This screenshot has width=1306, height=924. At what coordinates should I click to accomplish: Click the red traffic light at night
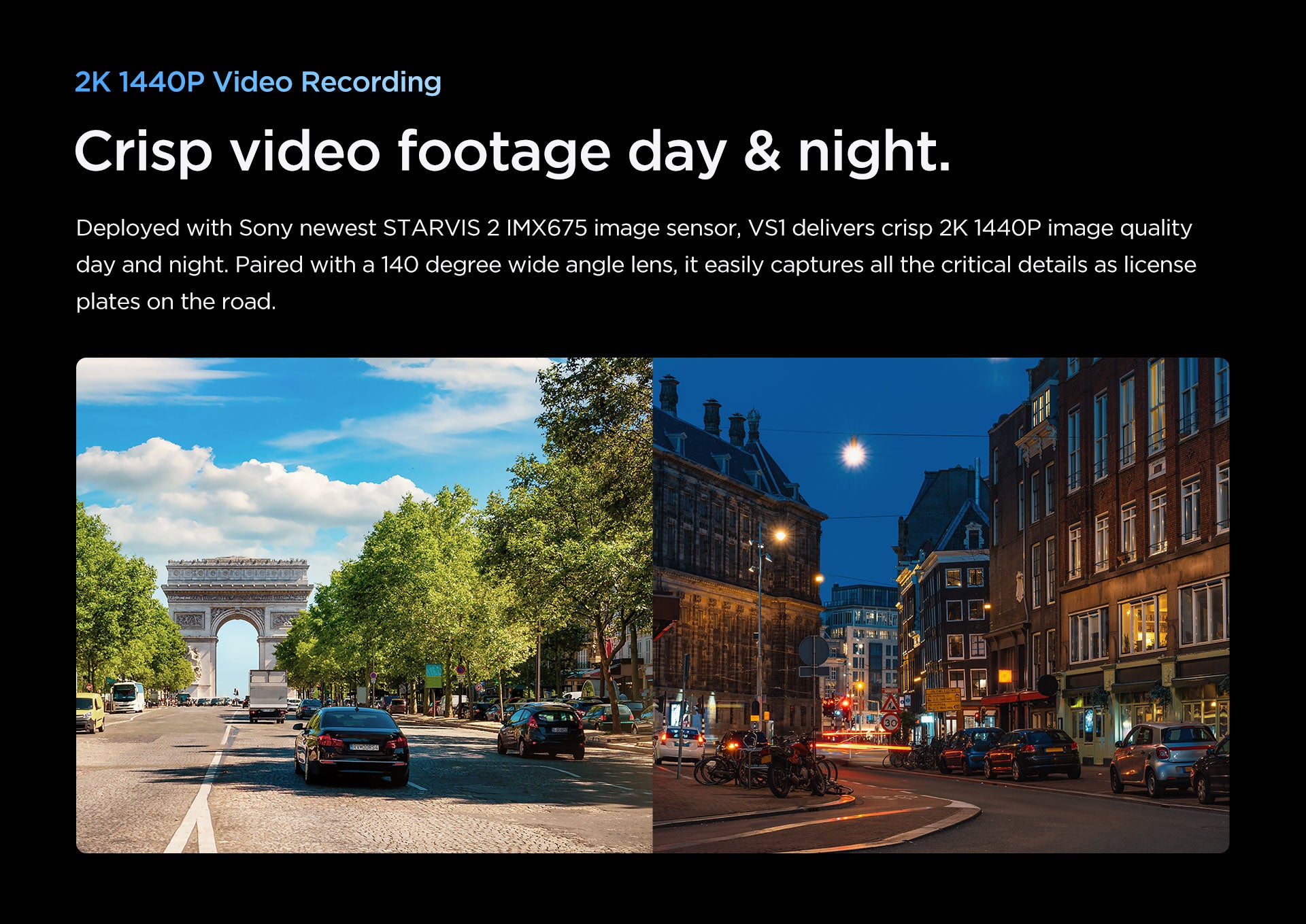click(845, 702)
